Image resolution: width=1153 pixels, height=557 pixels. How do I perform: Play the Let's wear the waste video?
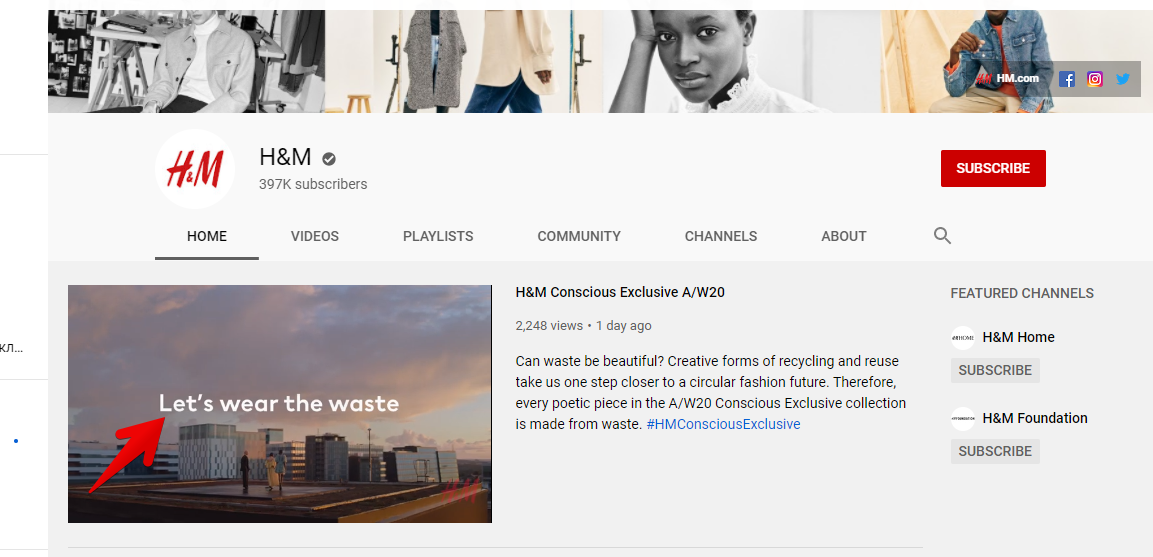[x=279, y=404]
